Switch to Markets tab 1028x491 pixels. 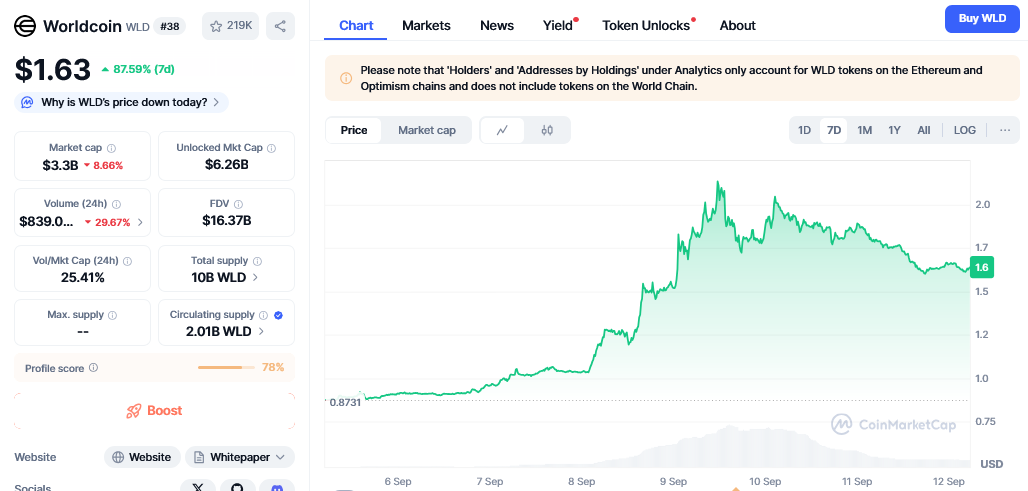click(x=426, y=26)
